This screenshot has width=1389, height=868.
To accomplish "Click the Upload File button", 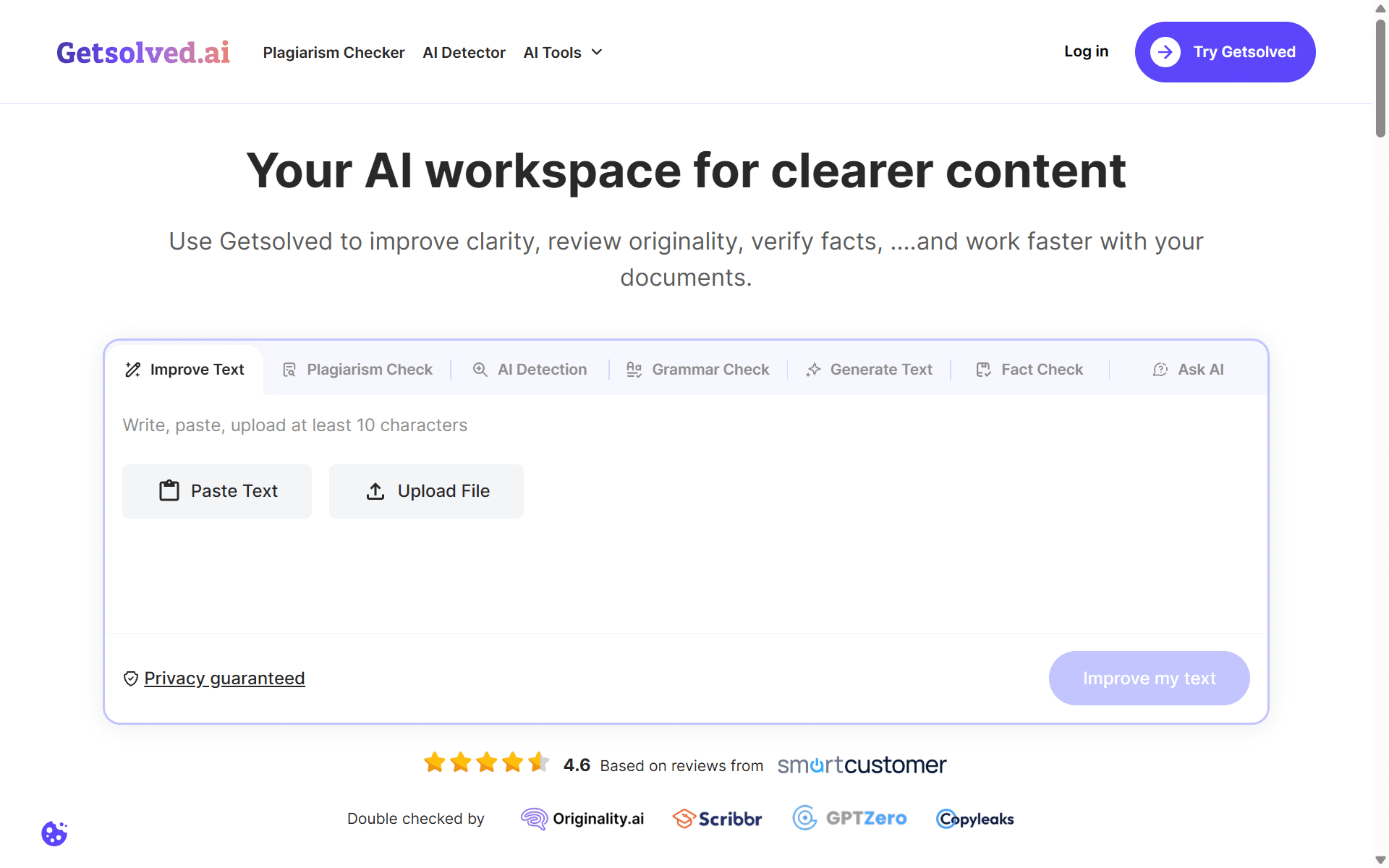I will tap(426, 491).
